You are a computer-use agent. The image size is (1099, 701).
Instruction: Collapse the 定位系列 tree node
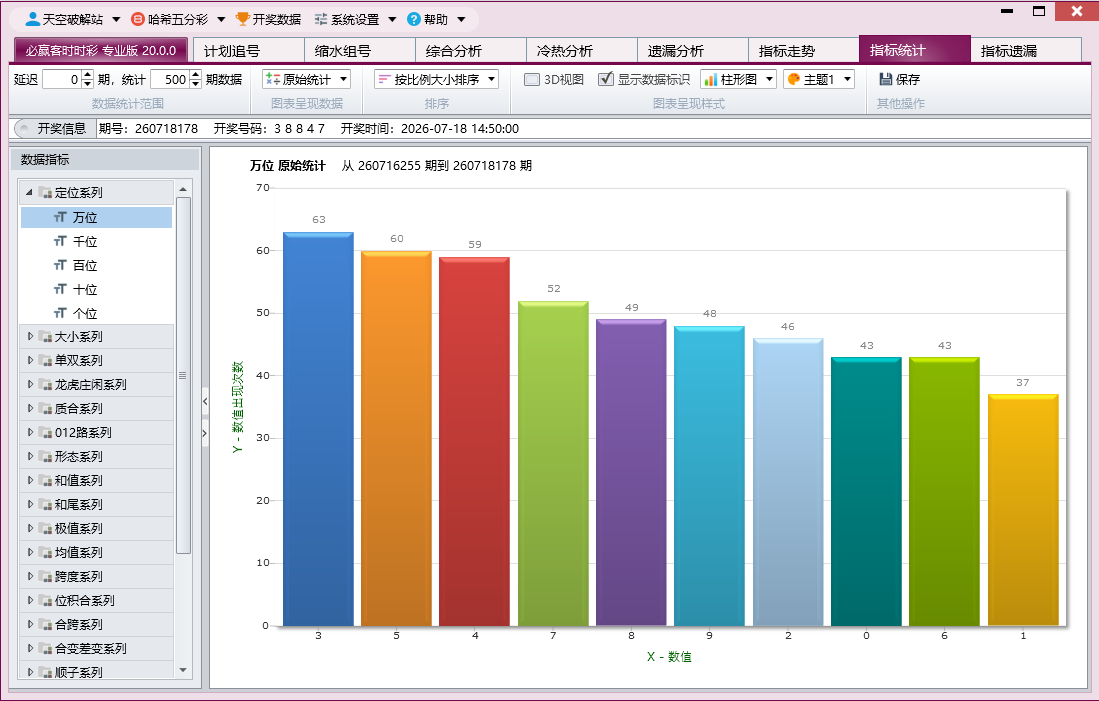(29, 192)
